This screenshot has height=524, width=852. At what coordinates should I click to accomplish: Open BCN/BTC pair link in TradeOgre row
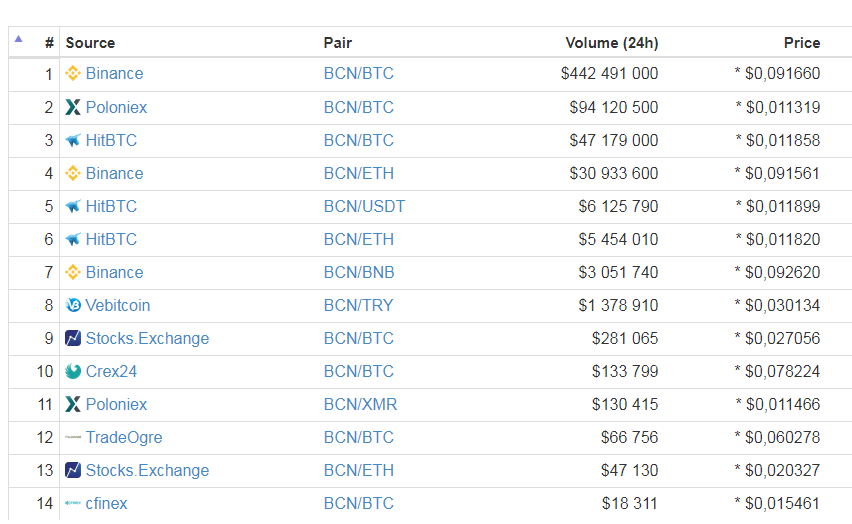tap(359, 437)
